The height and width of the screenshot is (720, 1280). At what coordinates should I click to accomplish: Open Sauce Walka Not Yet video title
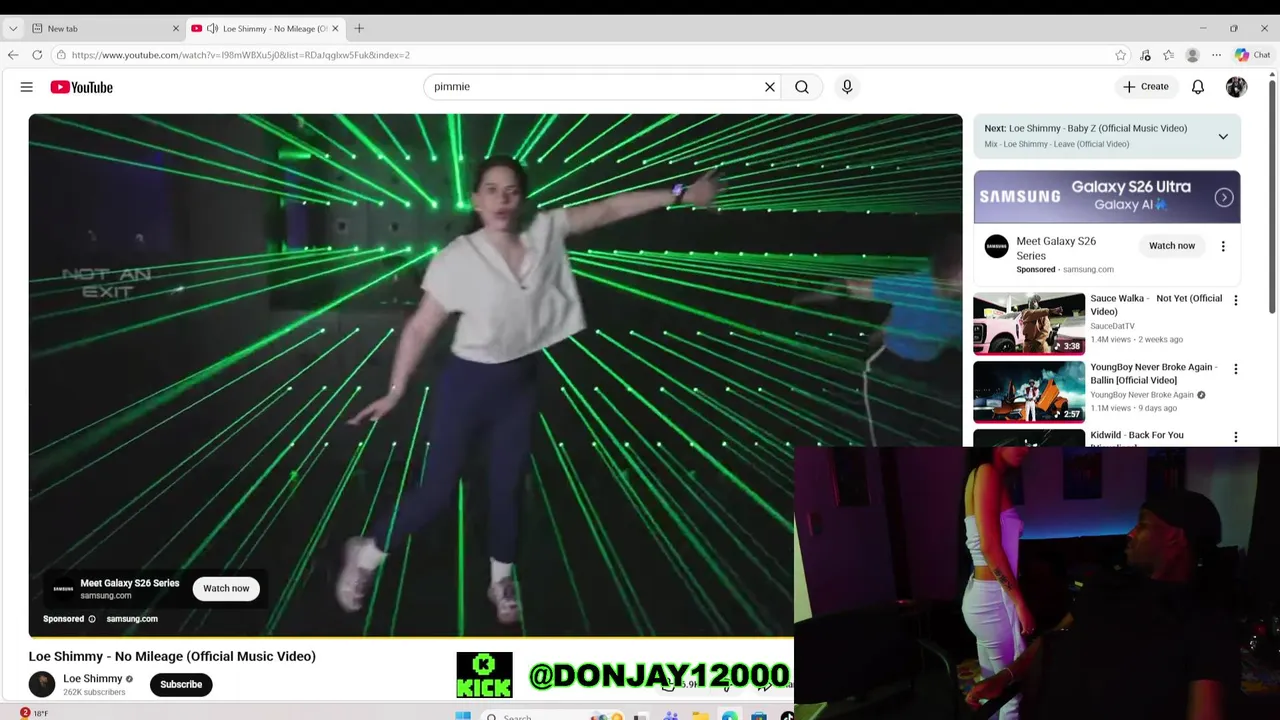[x=1156, y=305]
